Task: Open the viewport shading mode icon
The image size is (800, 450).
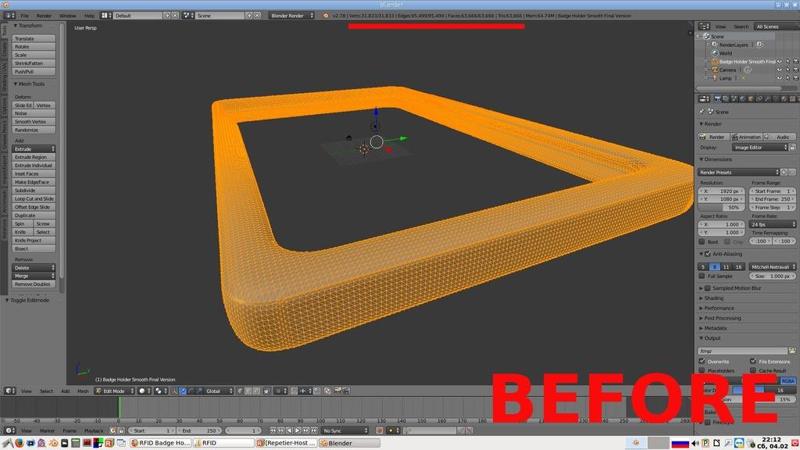Action: pyautogui.click(x=145, y=391)
